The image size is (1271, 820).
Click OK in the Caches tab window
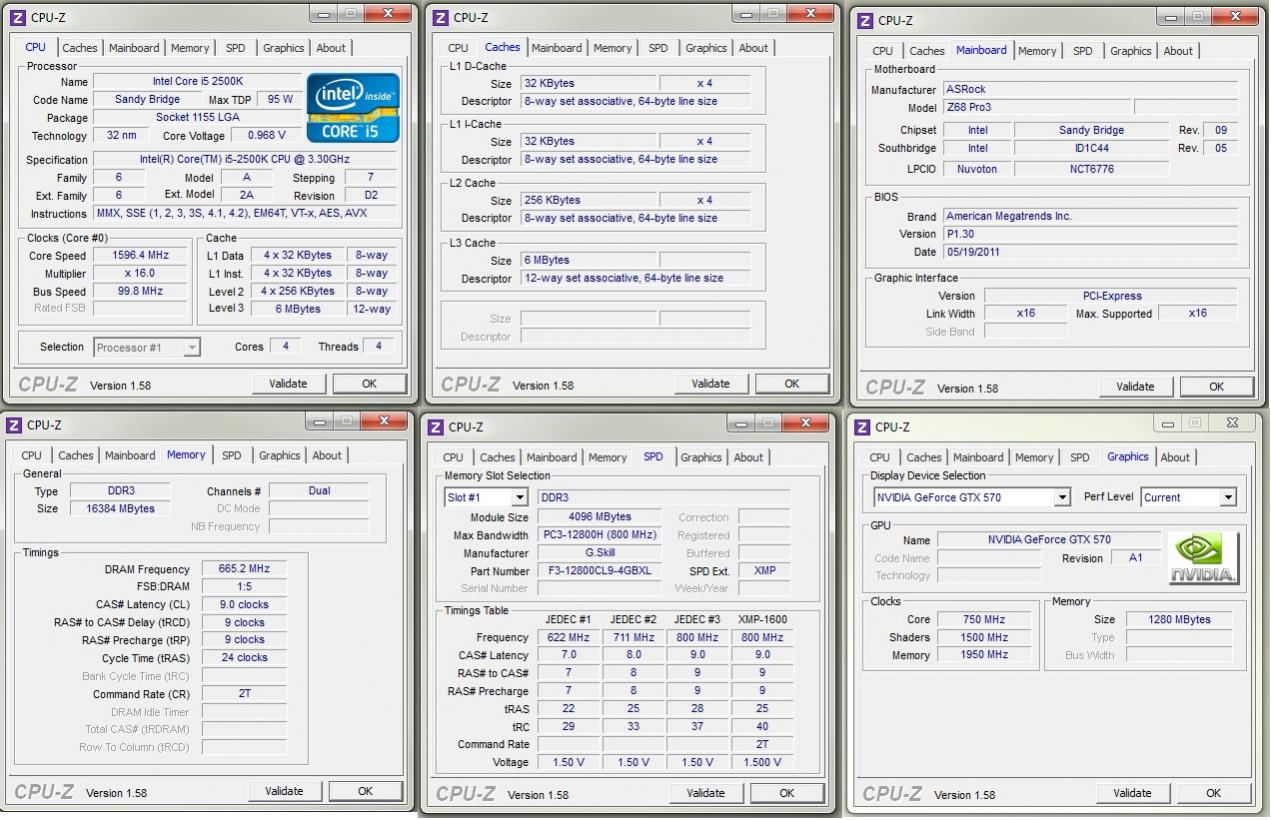click(791, 384)
